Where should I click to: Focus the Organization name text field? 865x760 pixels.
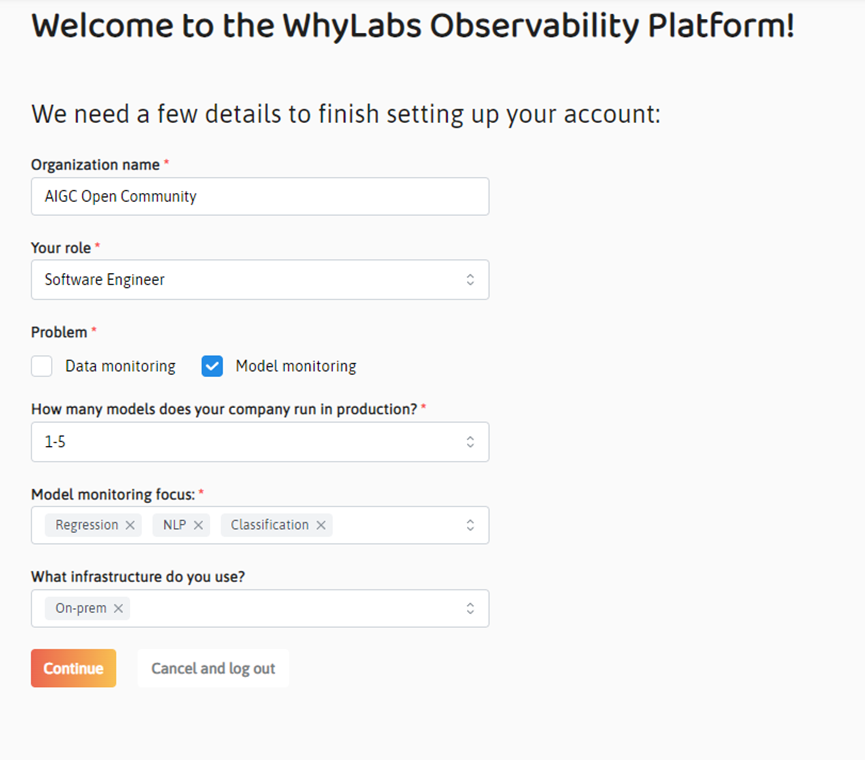pyautogui.click(x=260, y=197)
